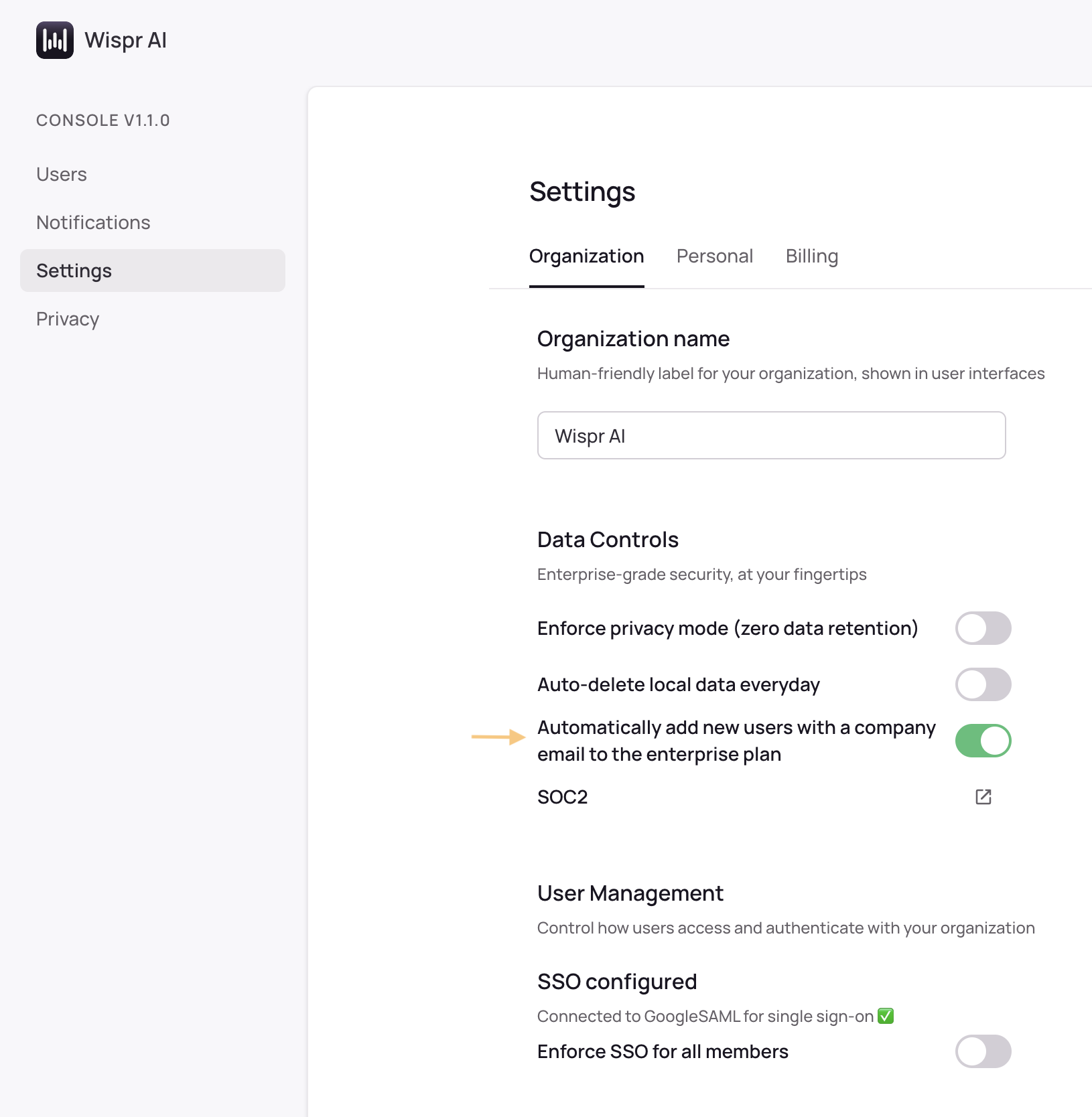Click the CONSOLE V1.1.0 header label
The image size is (1092, 1117).
click(x=103, y=121)
